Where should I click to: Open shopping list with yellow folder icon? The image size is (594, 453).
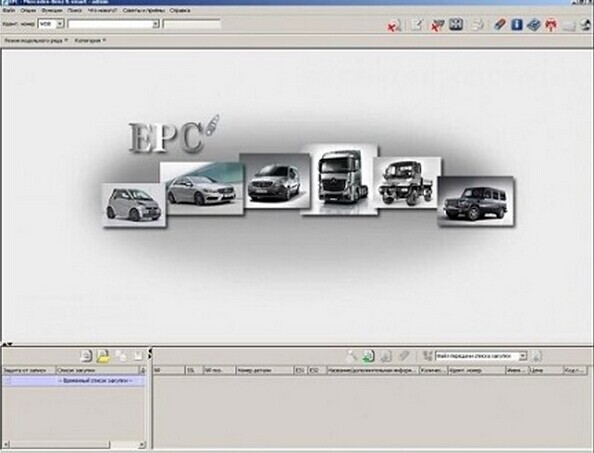[103, 356]
